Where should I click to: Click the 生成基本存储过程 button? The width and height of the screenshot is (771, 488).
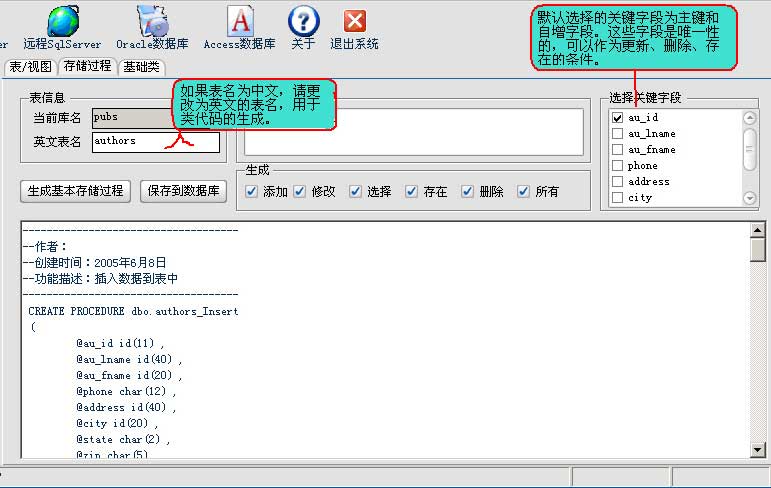pos(76,190)
